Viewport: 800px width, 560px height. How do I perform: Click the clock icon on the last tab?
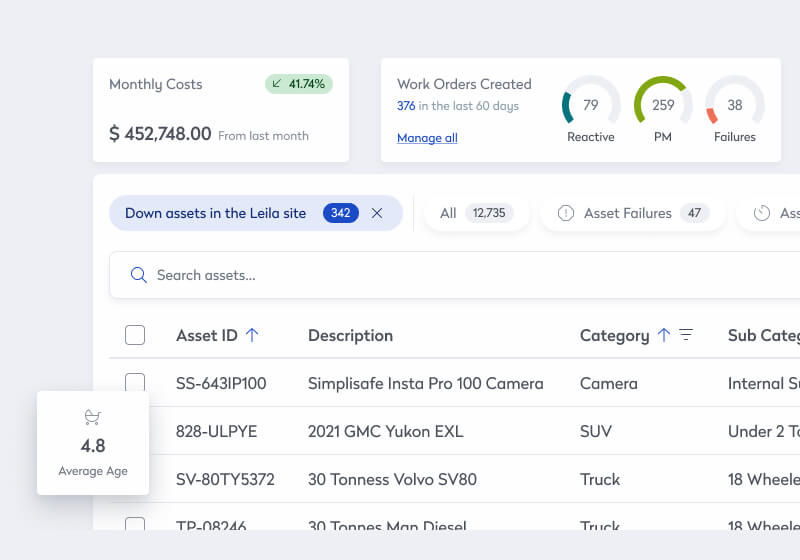point(762,213)
